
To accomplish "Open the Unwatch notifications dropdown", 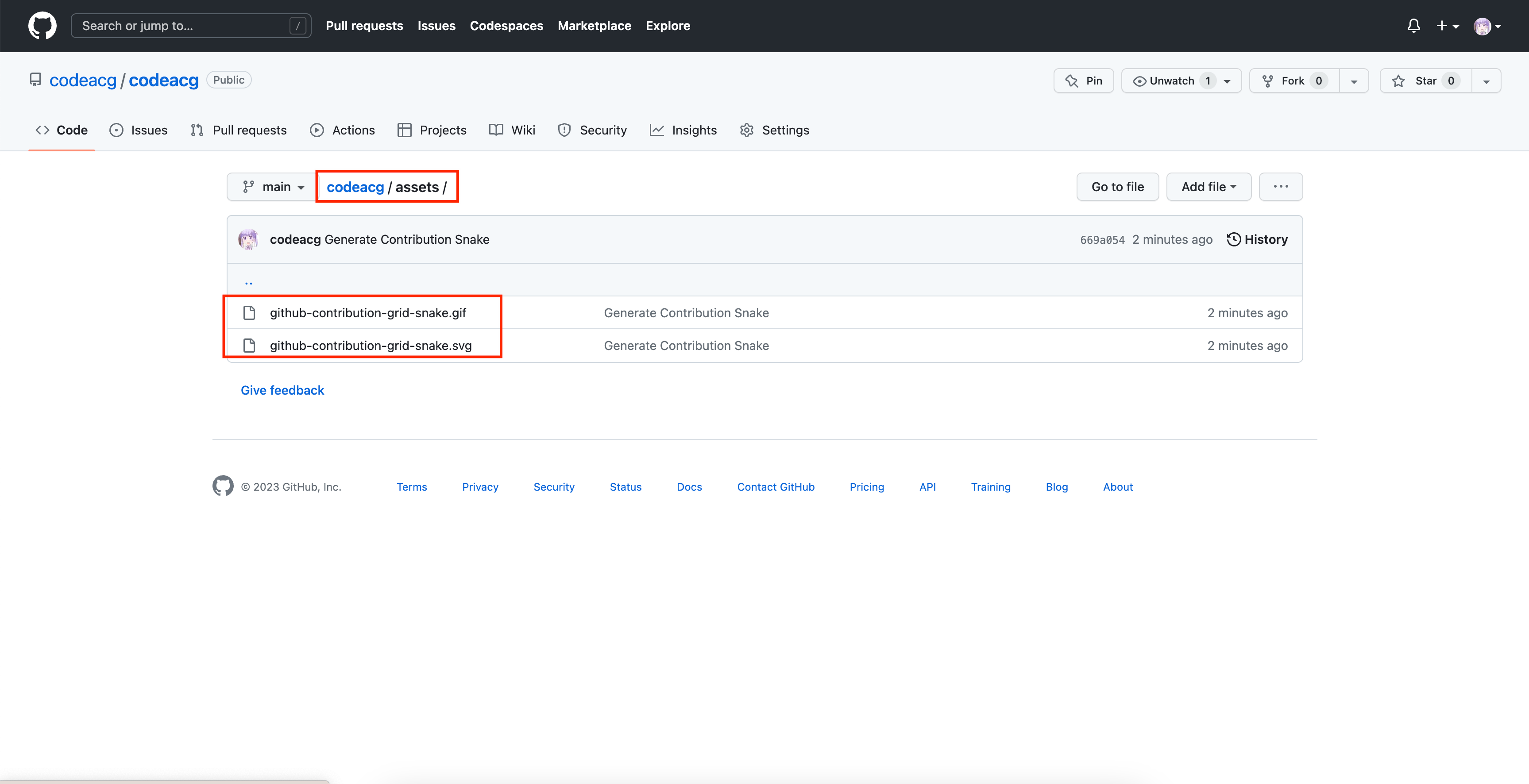I will pos(1181,81).
